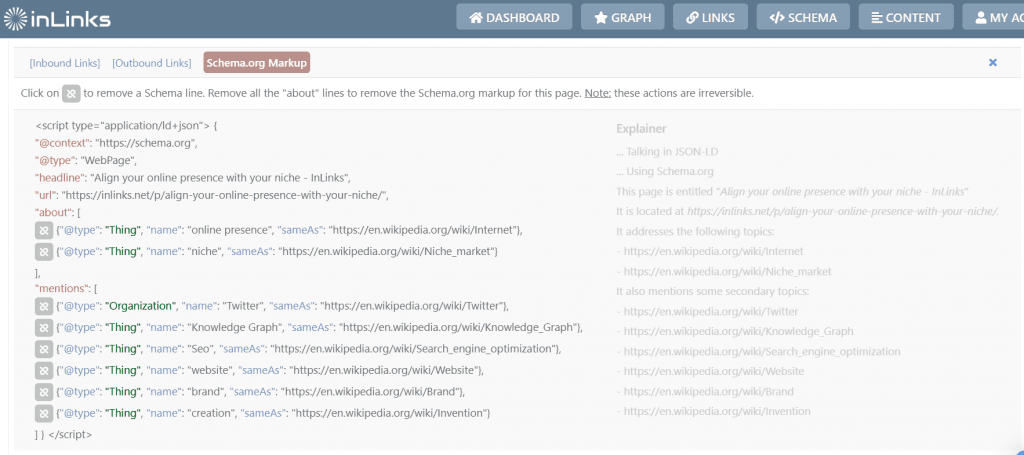Click the Explainer heading
This screenshot has height=455, width=1024.
click(x=641, y=129)
